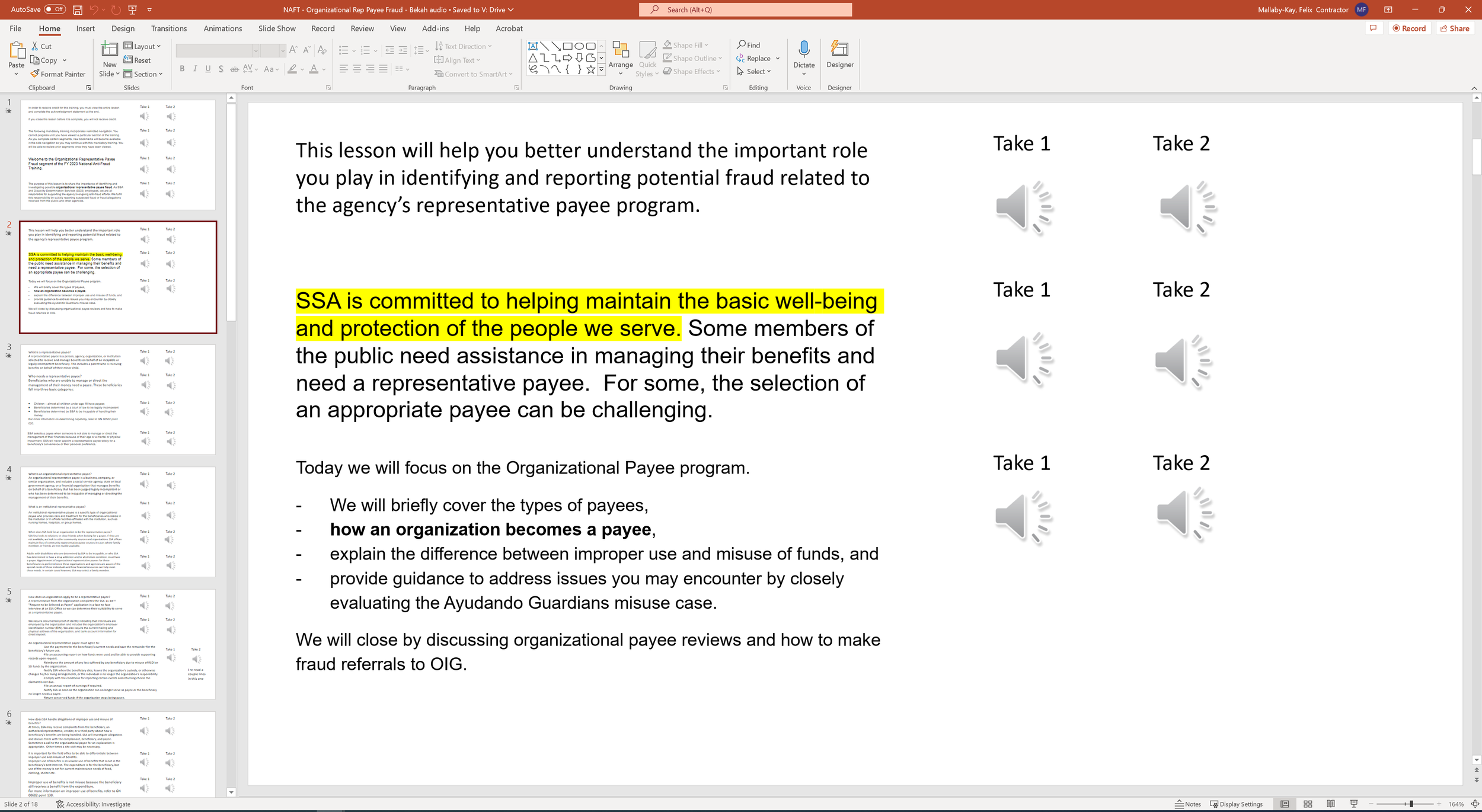Click Slide Sorter view icon
Screen dimensions: 1482x812
click(x=1308, y=804)
